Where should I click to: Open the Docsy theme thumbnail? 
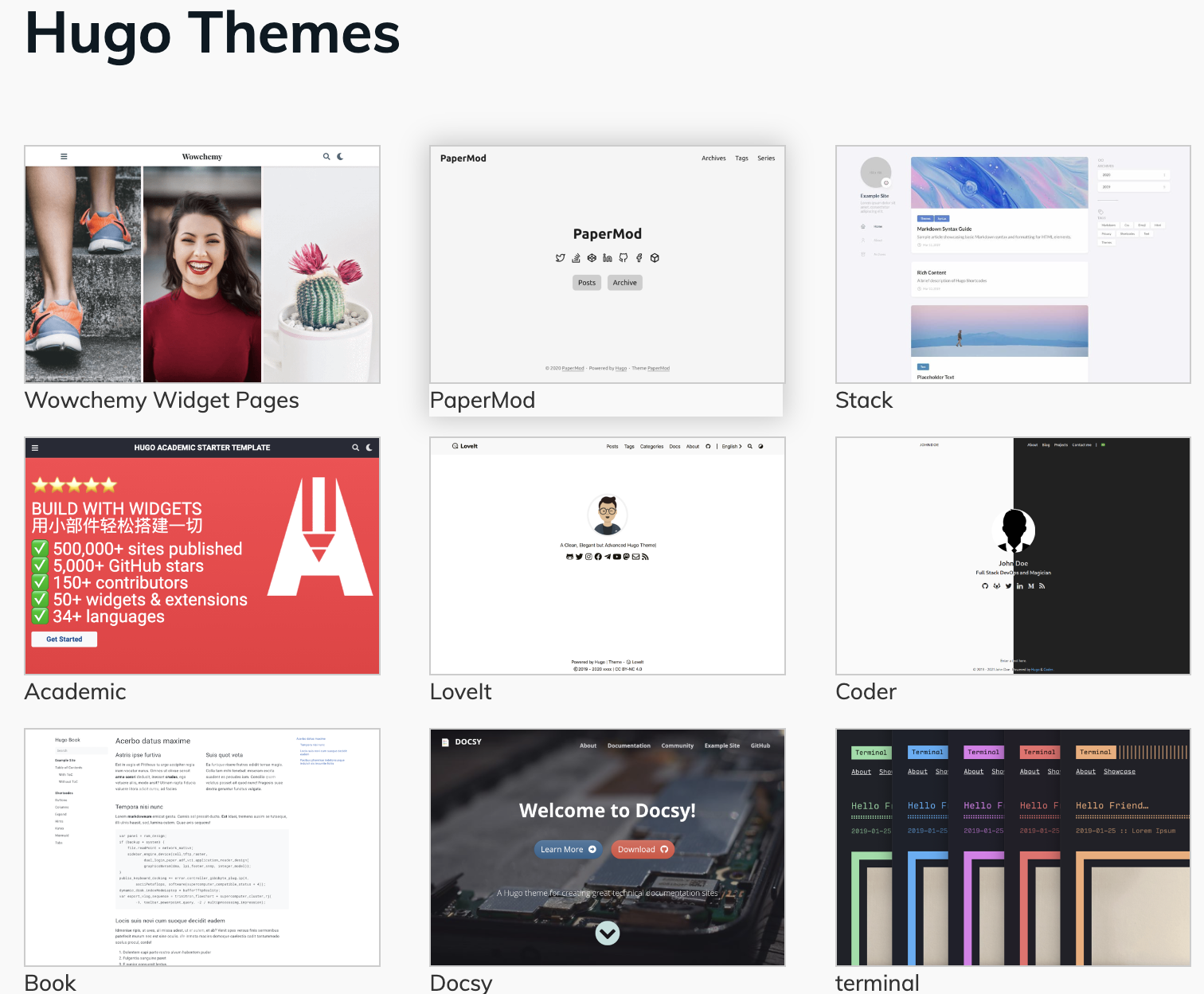(x=608, y=847)
